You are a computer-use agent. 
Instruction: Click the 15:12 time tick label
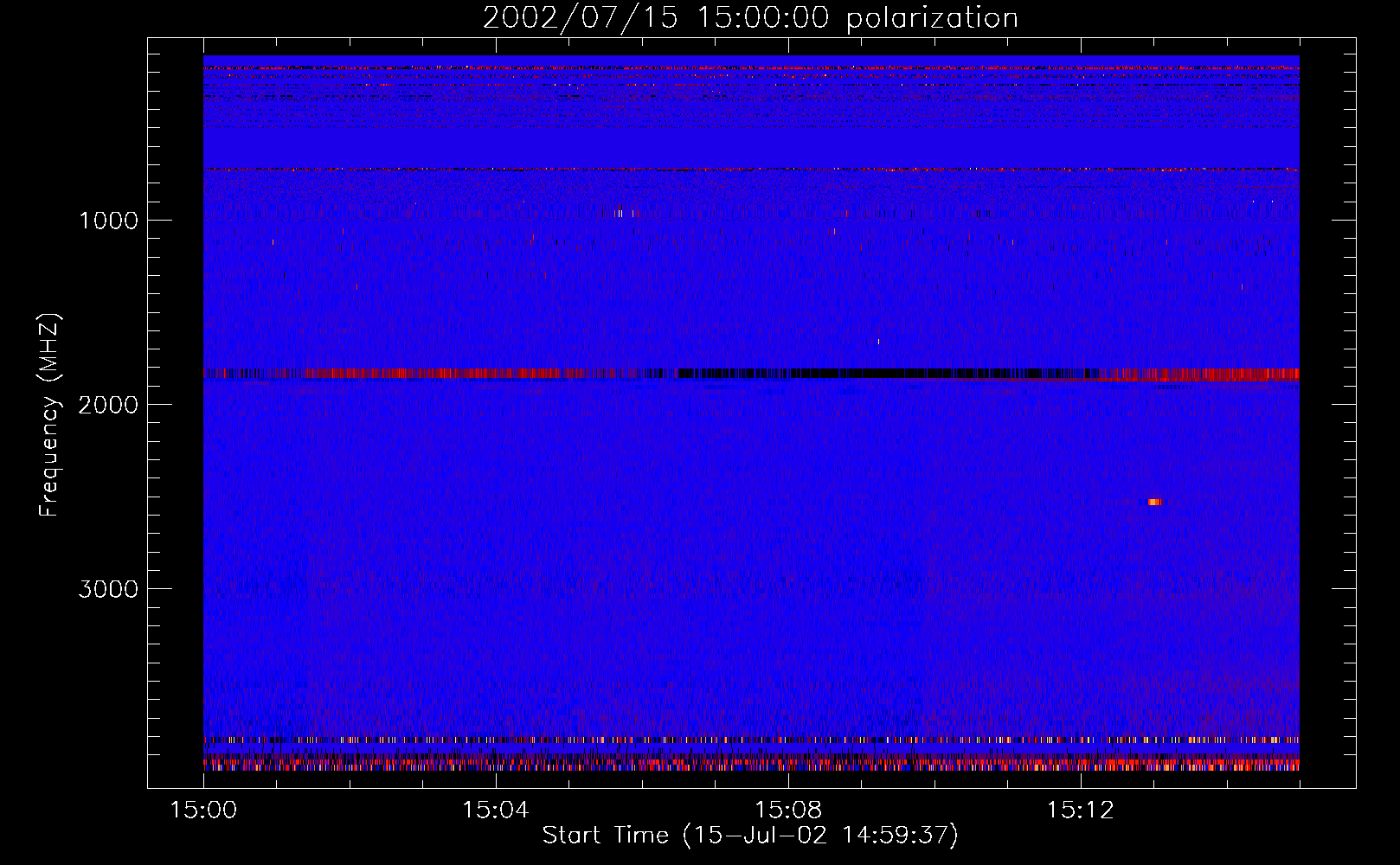[1080, 810]
